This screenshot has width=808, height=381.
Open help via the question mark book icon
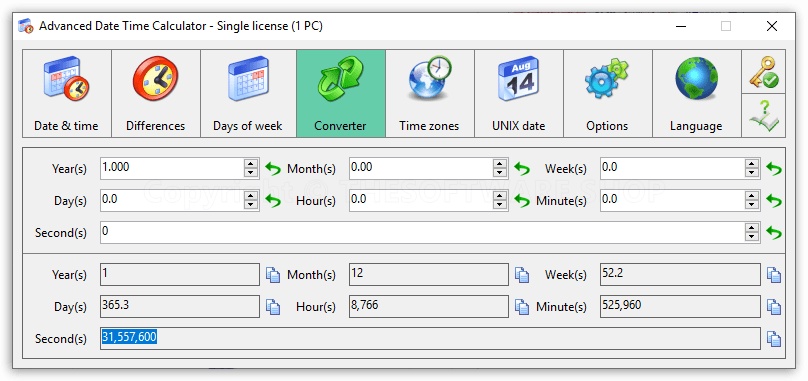(x=763, y=115)
